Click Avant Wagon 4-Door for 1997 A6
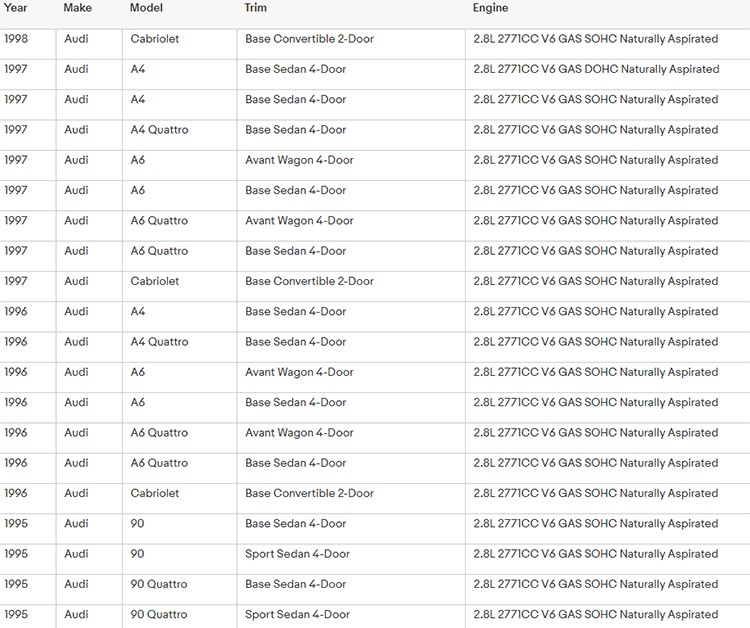 299,160
